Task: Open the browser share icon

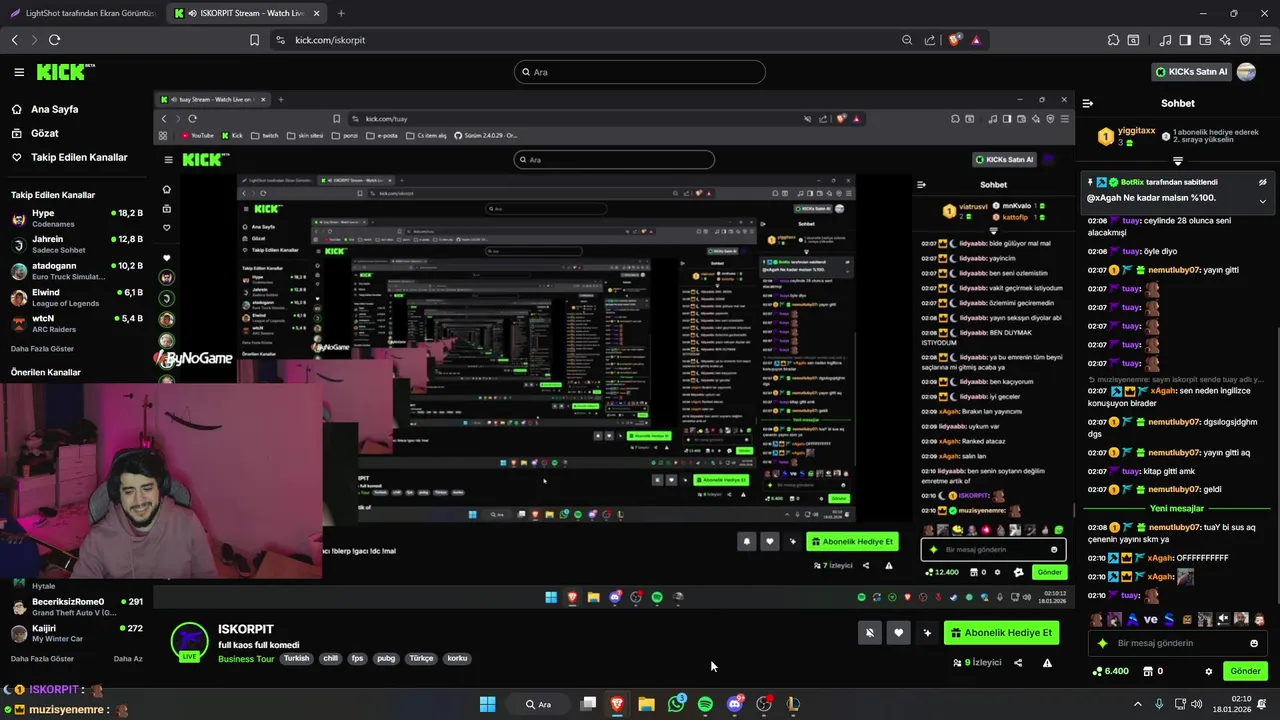Action: [930, 40]
